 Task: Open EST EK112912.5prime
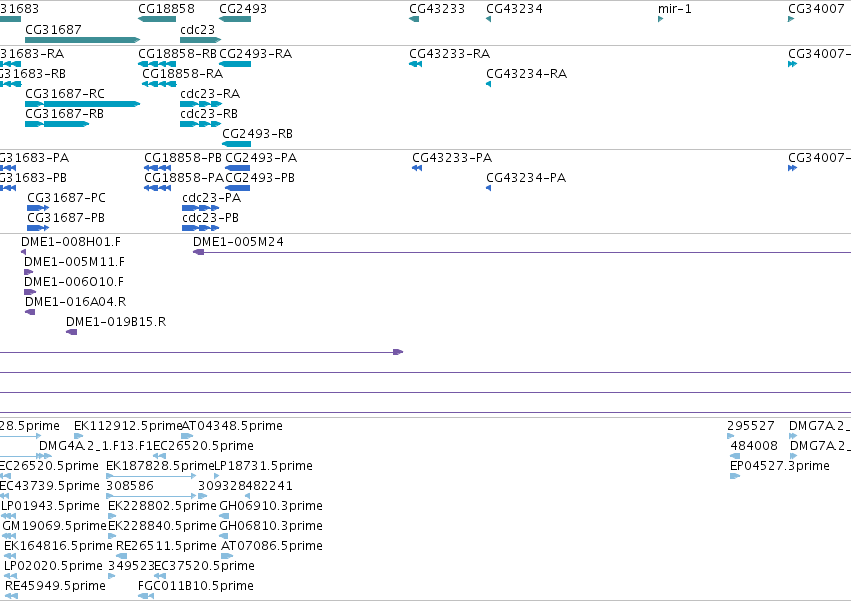(x=128, y=426)
